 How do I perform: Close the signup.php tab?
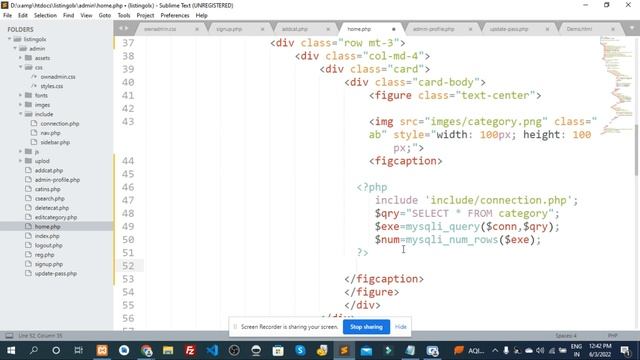[262, 29]
